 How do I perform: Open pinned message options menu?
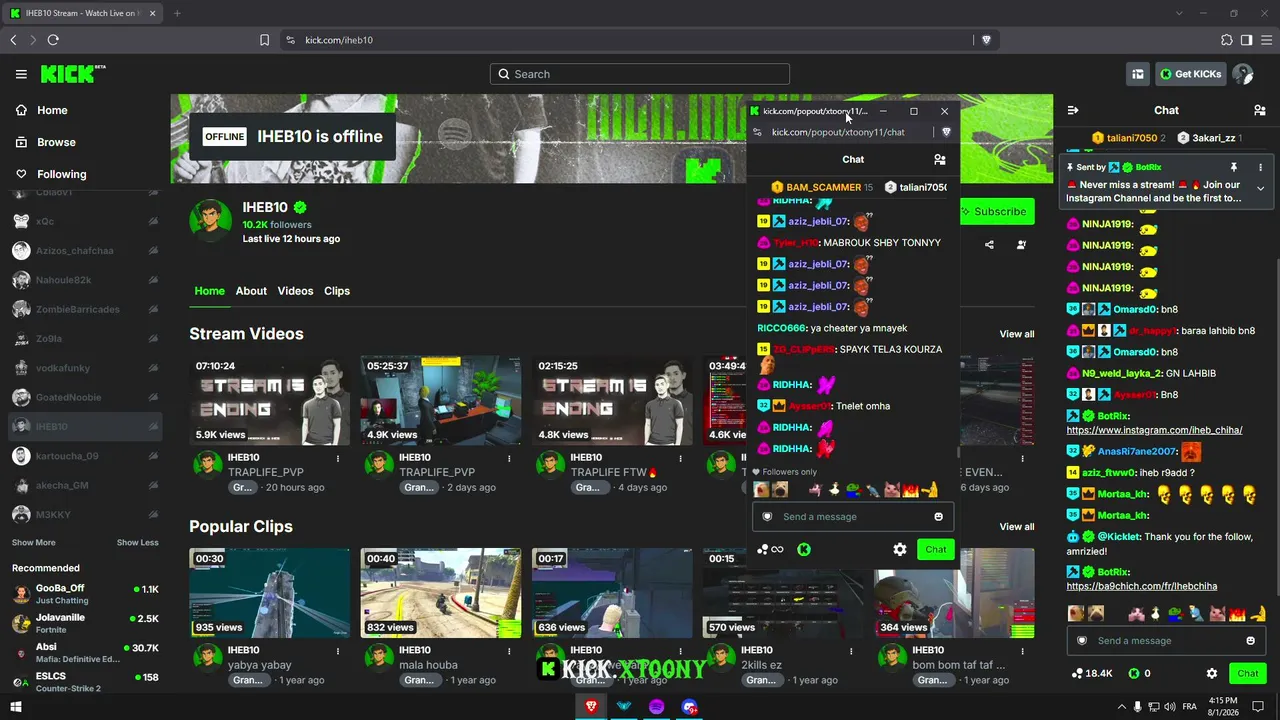(1260, 167)
